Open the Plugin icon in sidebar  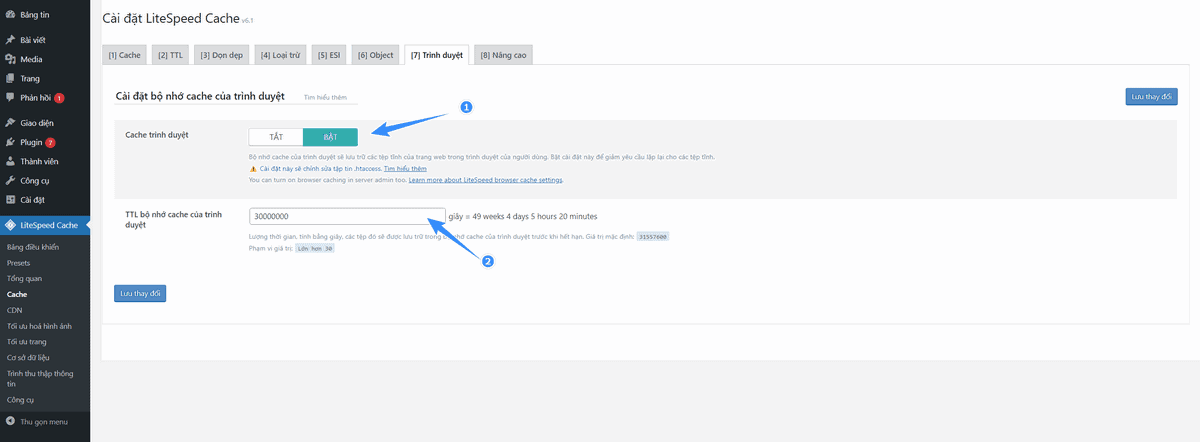click(10, 142)
